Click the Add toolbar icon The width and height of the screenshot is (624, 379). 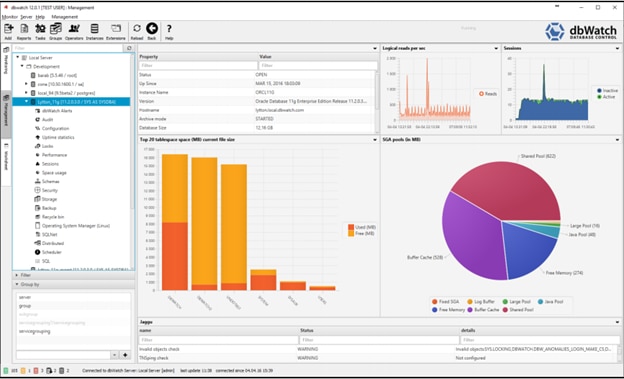pyautogui.click(x=8, y=31)
